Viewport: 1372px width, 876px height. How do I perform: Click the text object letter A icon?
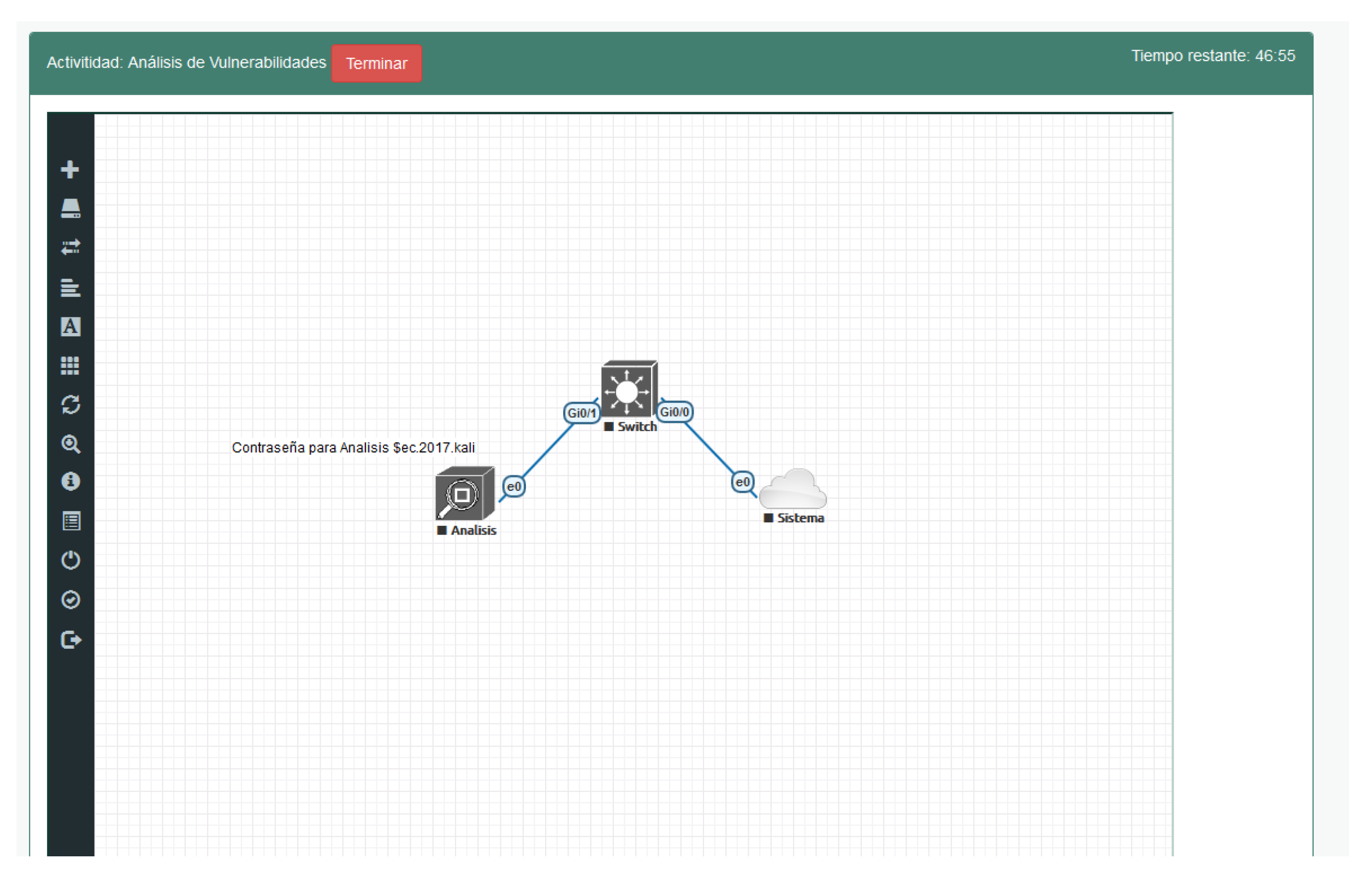point(70,327)
